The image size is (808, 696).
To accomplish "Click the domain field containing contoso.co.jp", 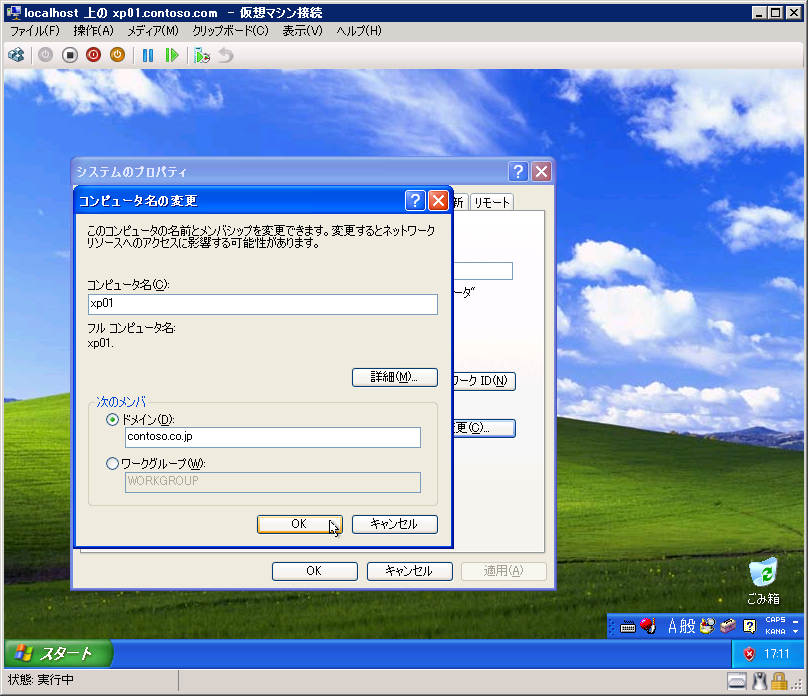I will (x=273, y=437).
